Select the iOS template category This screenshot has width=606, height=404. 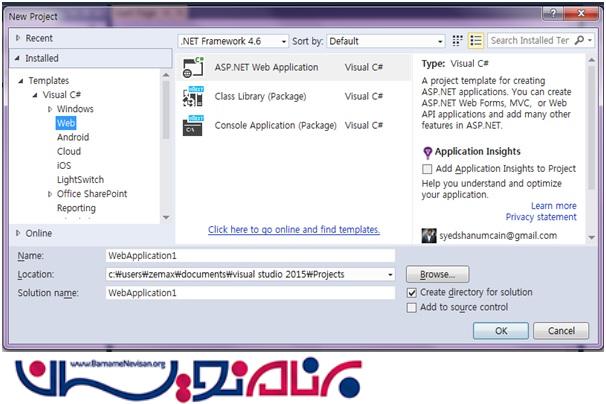(64, 165)
